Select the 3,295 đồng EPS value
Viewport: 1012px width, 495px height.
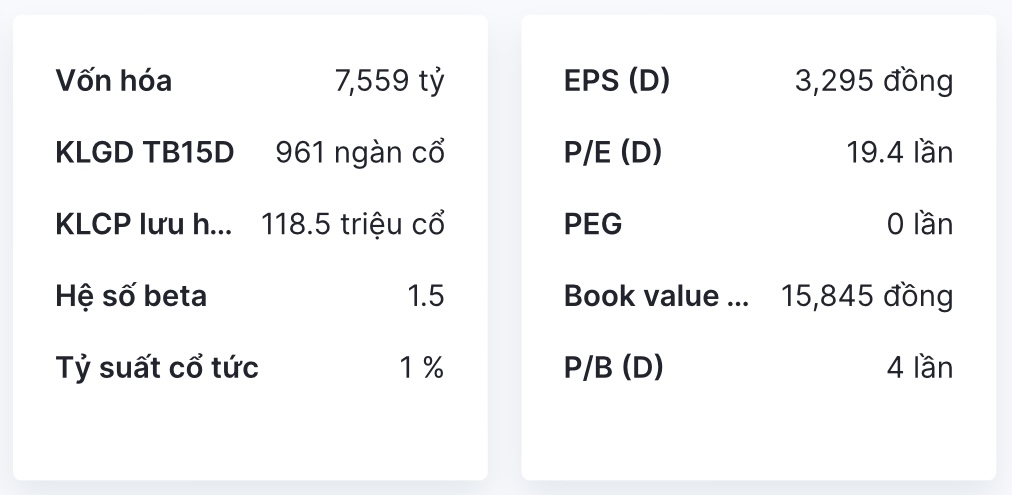click(x=873, y=81)
